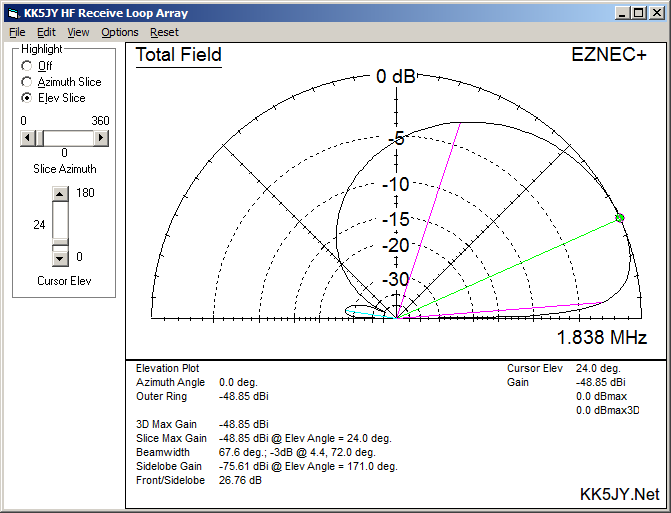Viewport: 671px width, 513px height.
Task: Select the Highlight Off radio button
Action: pos(27,66)
